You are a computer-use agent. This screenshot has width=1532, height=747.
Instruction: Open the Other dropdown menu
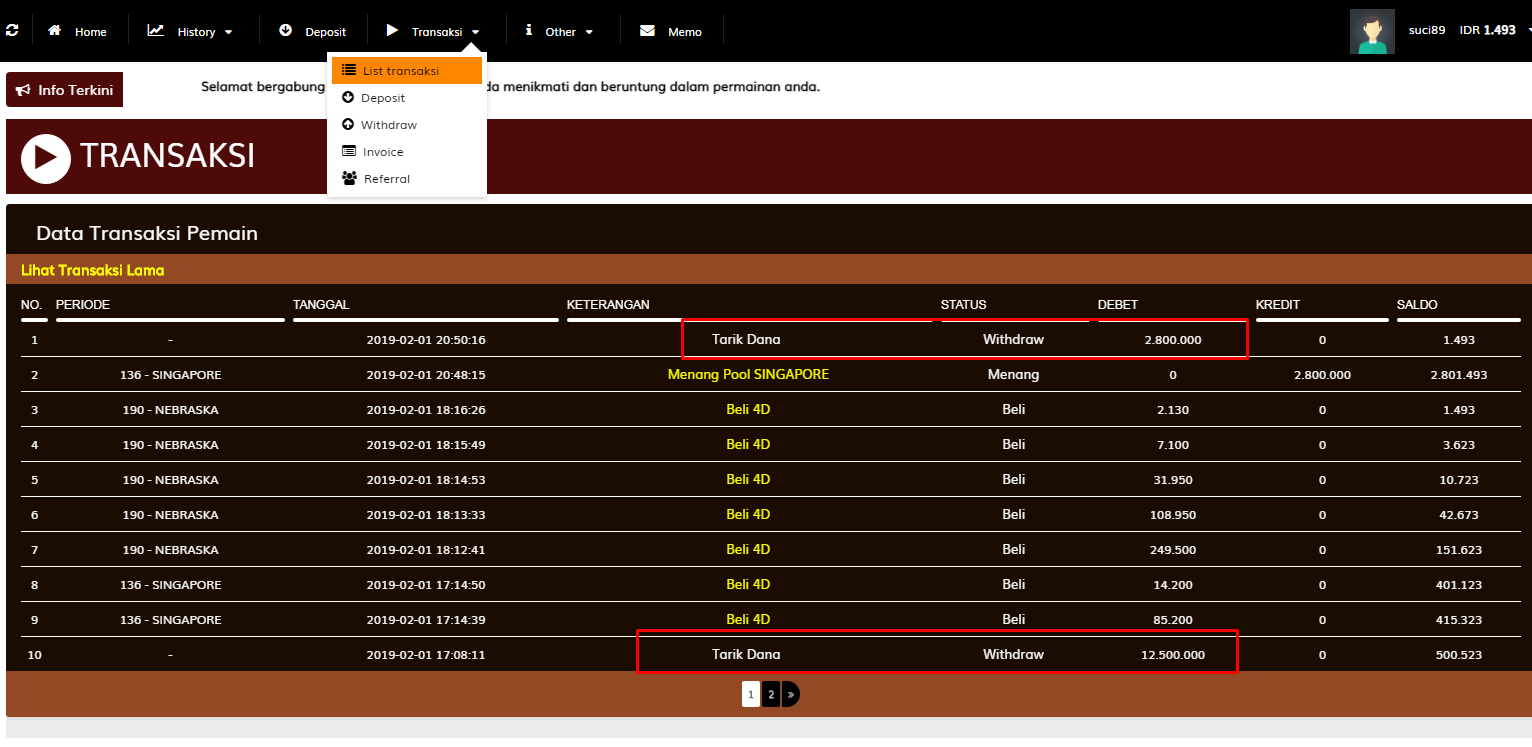tap(559, 31)
